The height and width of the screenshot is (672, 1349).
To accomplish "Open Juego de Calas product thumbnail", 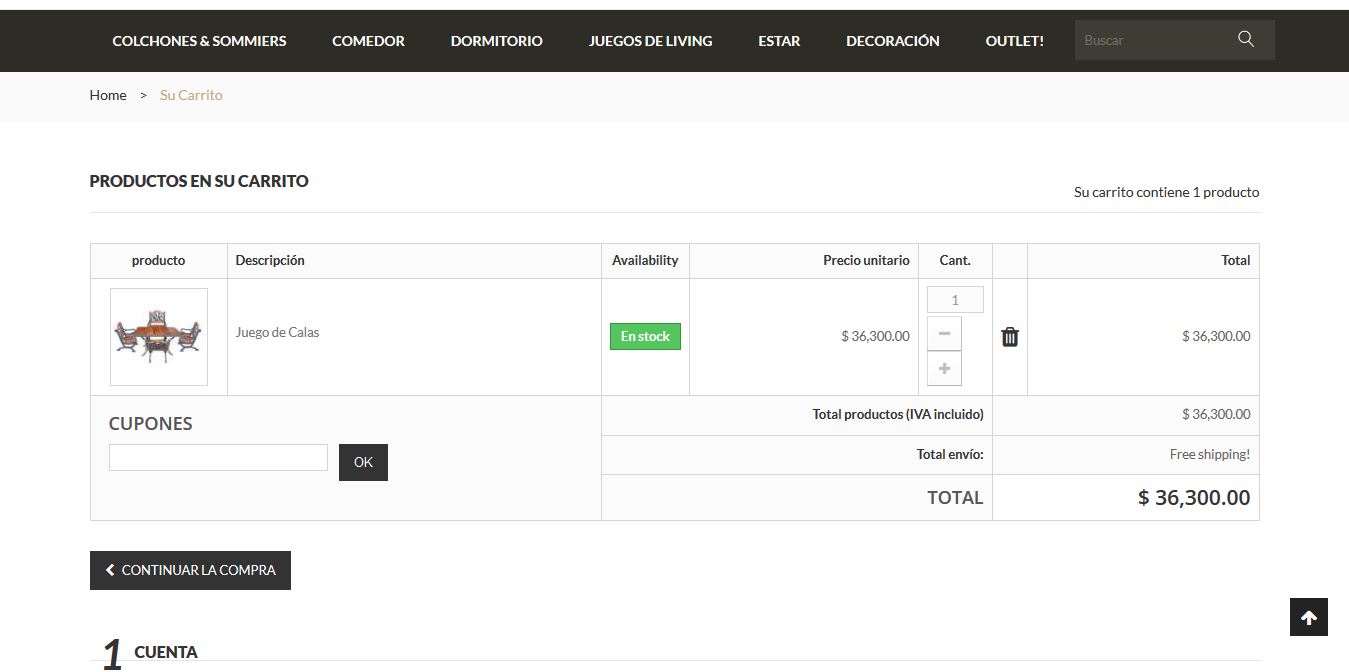I will click(x=159, y=337).
